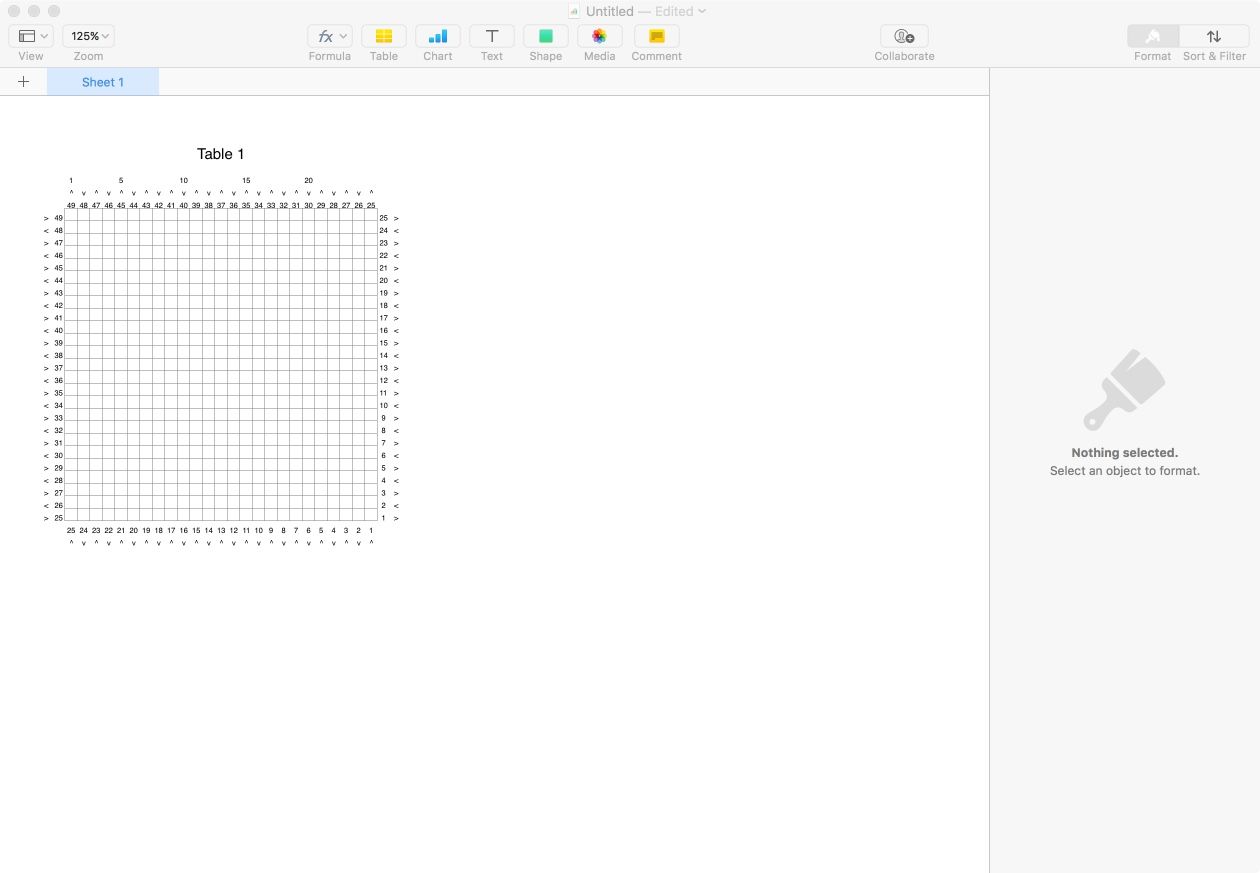The height and width of the screenshot is (873, 1260).
Task: Open the View menu chevron
Action: tap(43, 36)
